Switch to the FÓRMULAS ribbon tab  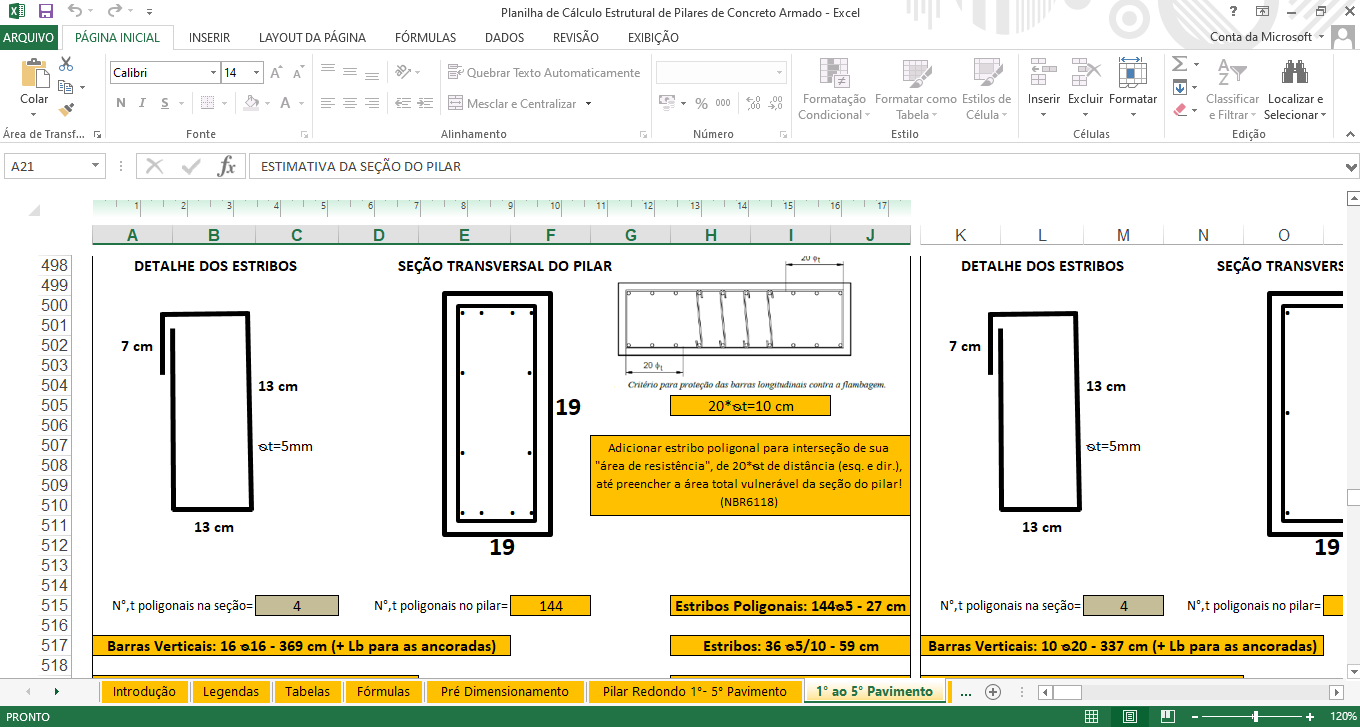point(425,38)
